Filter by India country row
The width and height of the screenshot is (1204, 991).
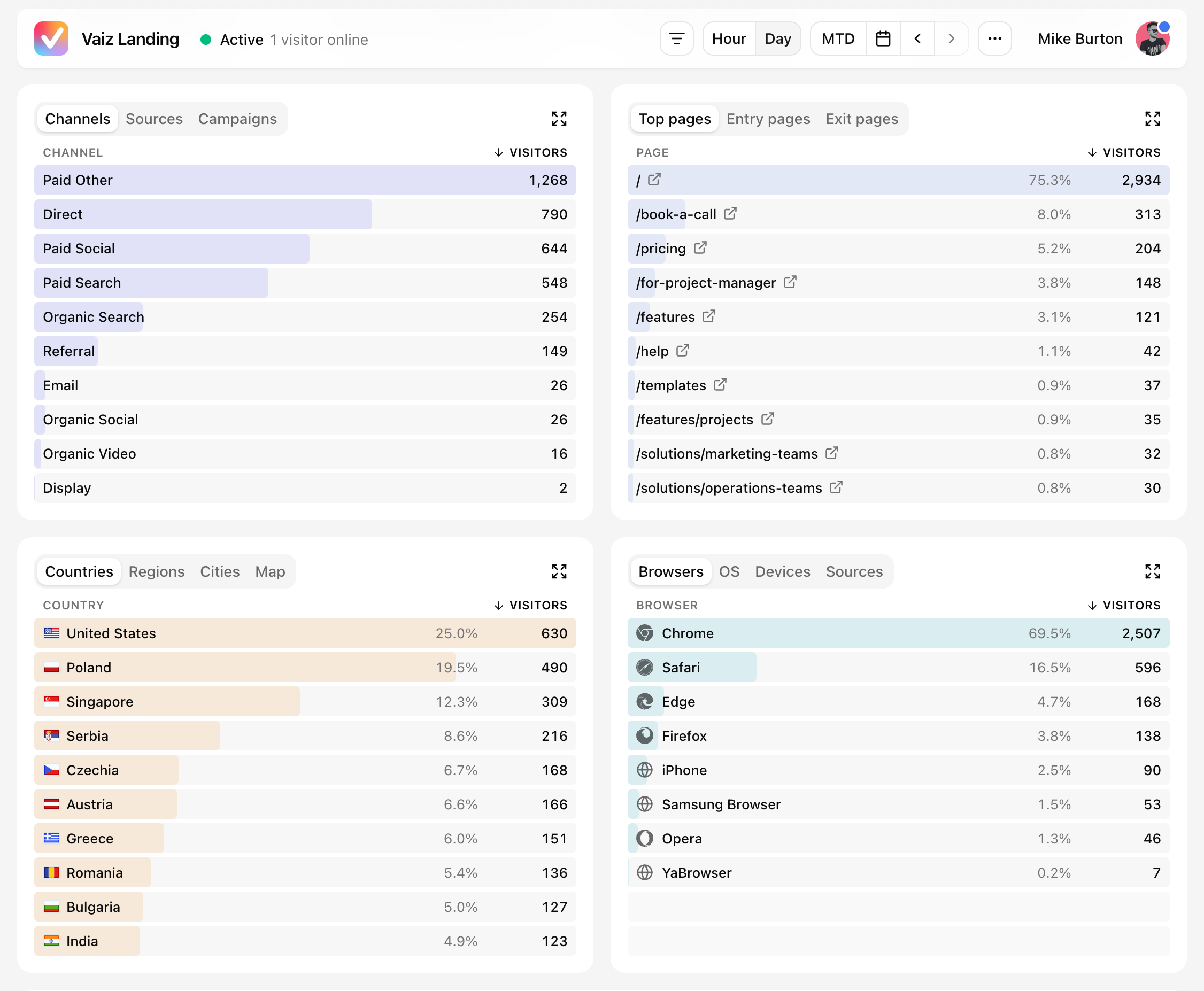pos(305,941)
